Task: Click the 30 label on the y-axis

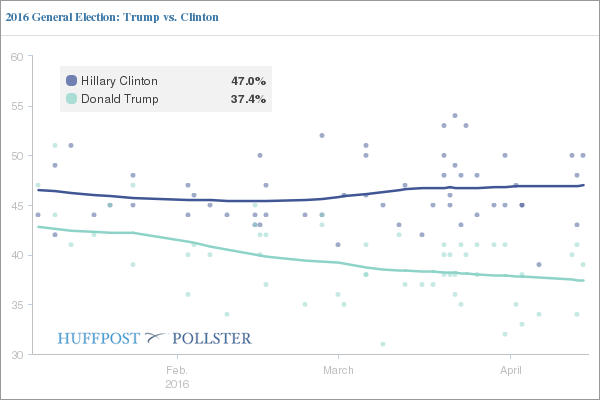Action: click(x=17, y=354)
